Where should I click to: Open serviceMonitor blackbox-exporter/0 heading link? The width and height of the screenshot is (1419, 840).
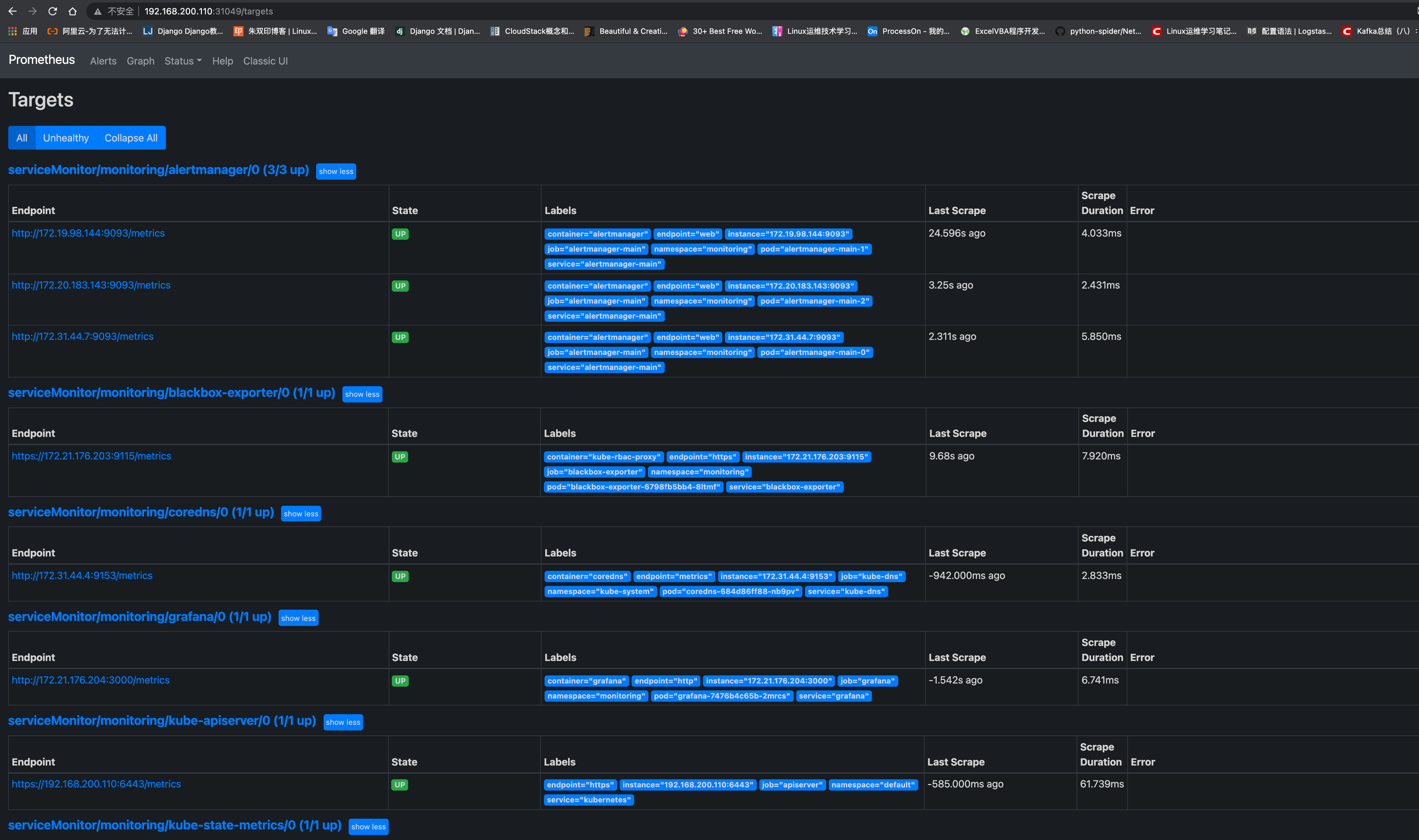pos(172,393)
